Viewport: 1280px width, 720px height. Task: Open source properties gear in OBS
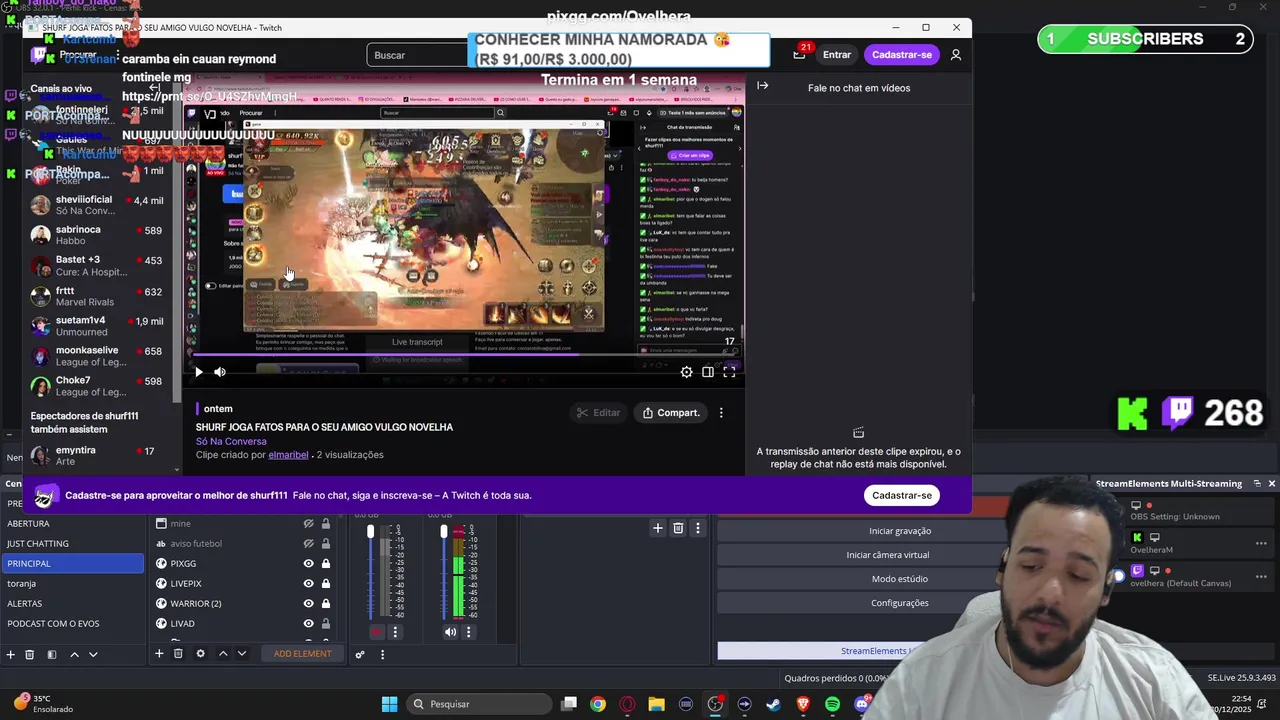[200, 653]
